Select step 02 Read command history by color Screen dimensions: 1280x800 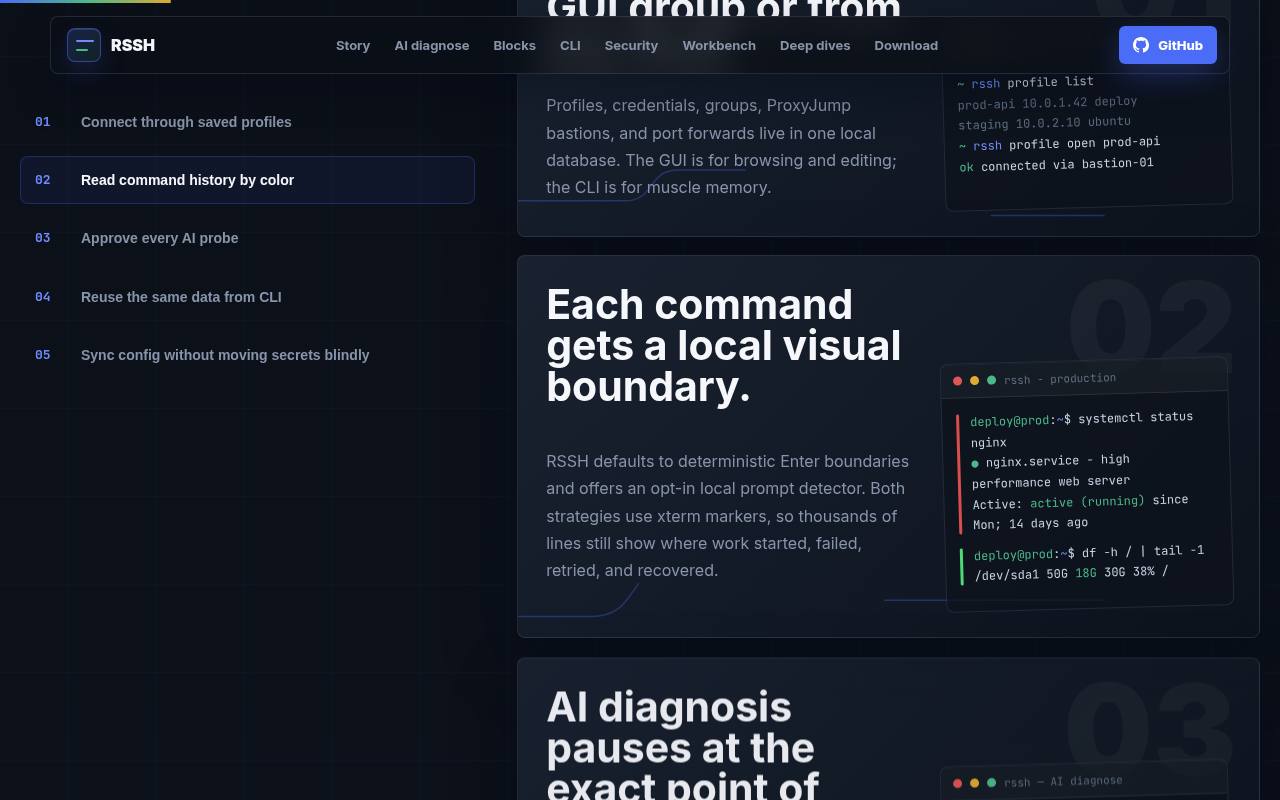(x=247, y=180)
